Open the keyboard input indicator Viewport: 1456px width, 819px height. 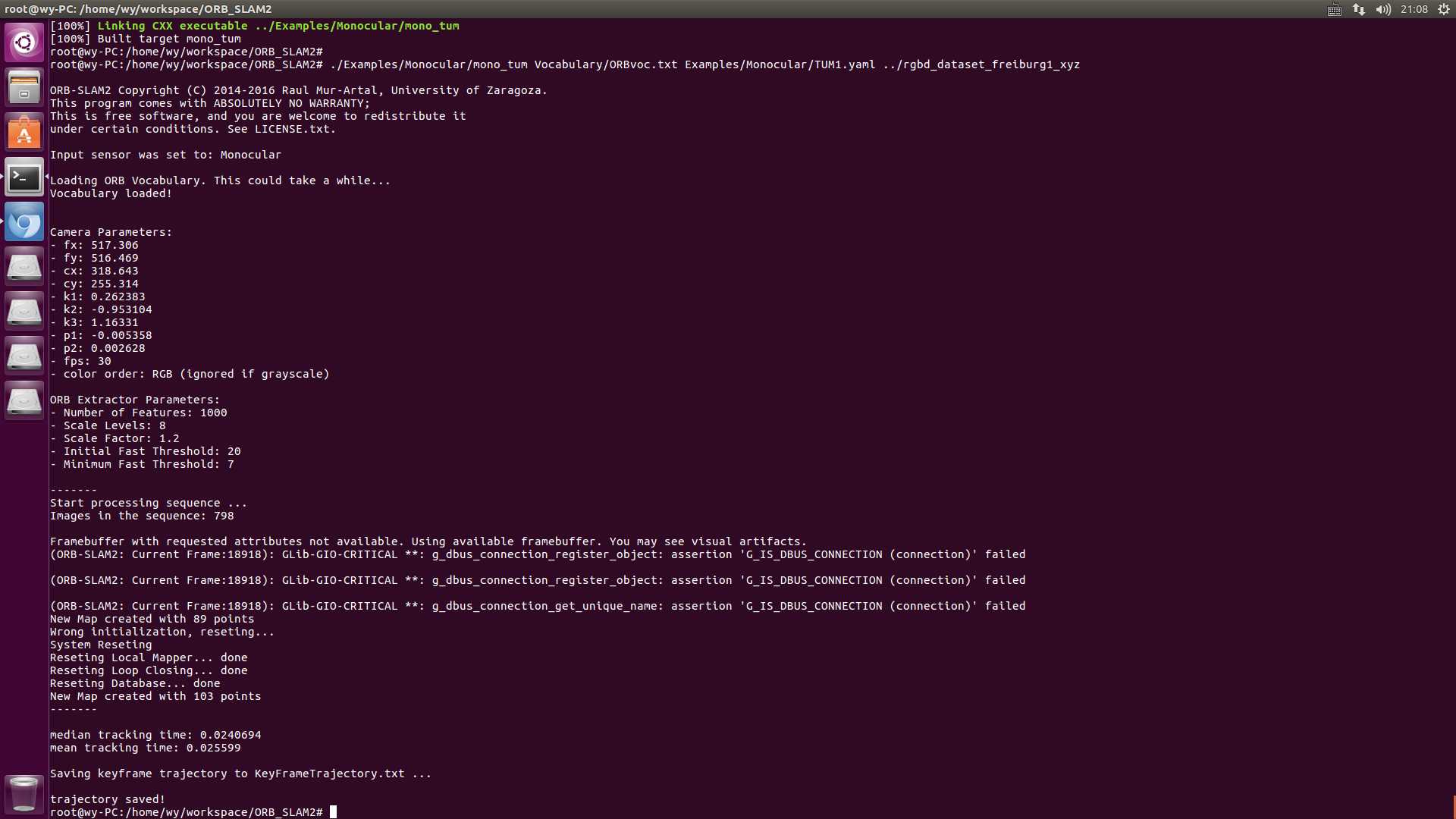tap(1335, 9)
